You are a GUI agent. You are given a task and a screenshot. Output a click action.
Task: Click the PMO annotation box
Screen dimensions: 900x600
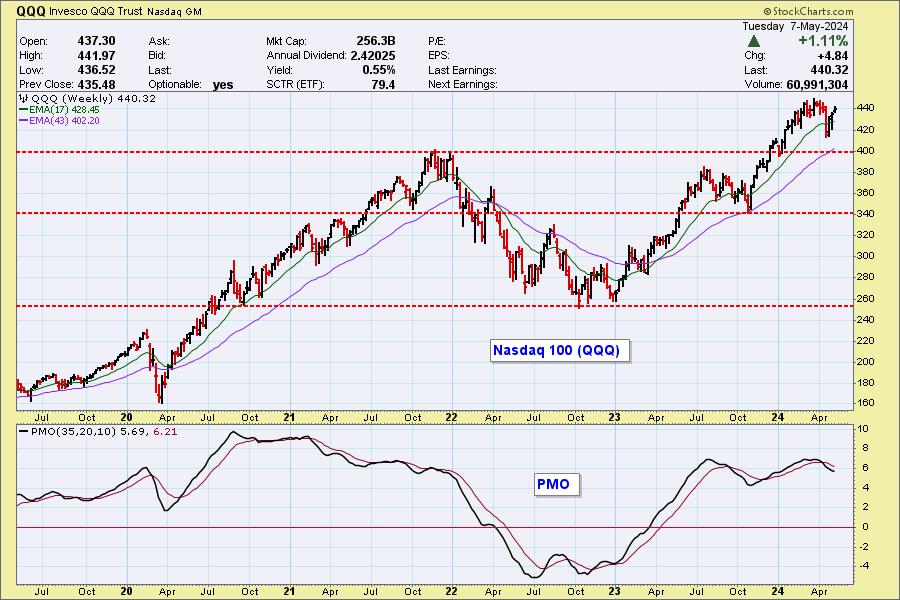pos(556,484)
